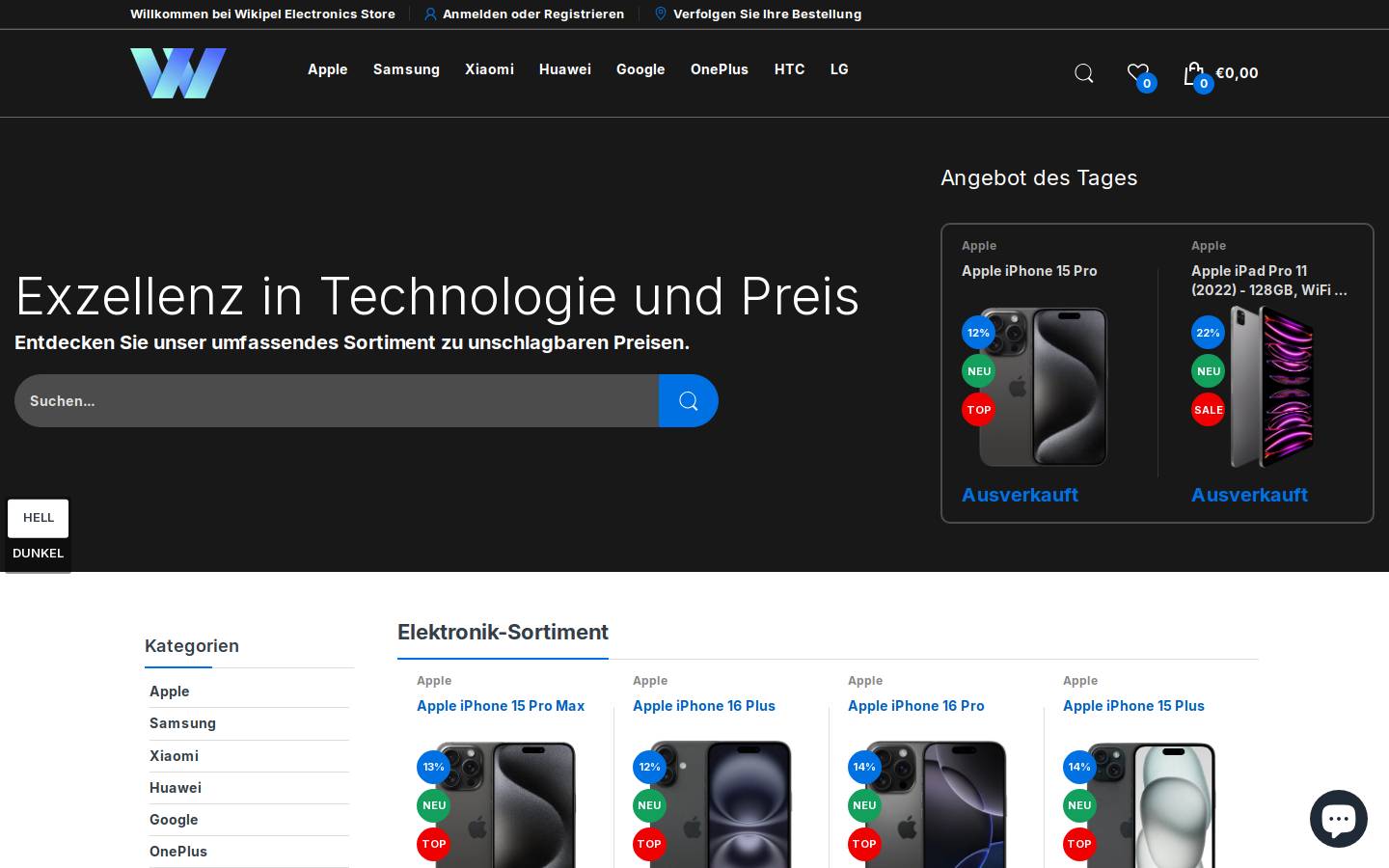The width and height of the screenshot is (1389, 868).
Task: Click the iPad Pro 11 deal image
Action: click(x=1272, y=387)
